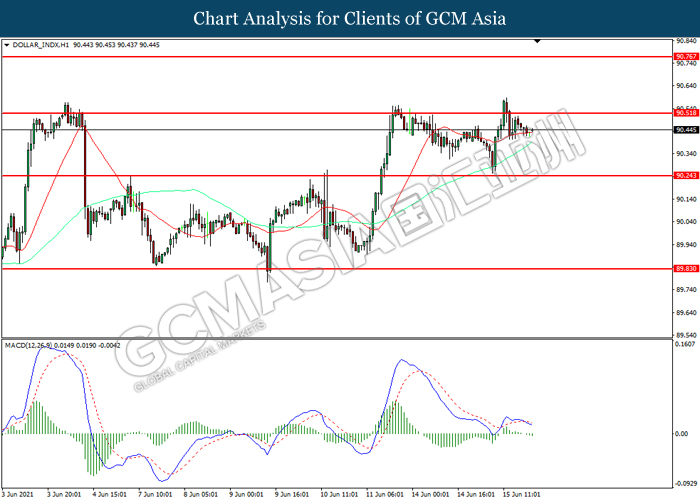This screenshot has width=700, height=500.
Task: Click the chart shift marker triangle at top
Action: (538, 41)
